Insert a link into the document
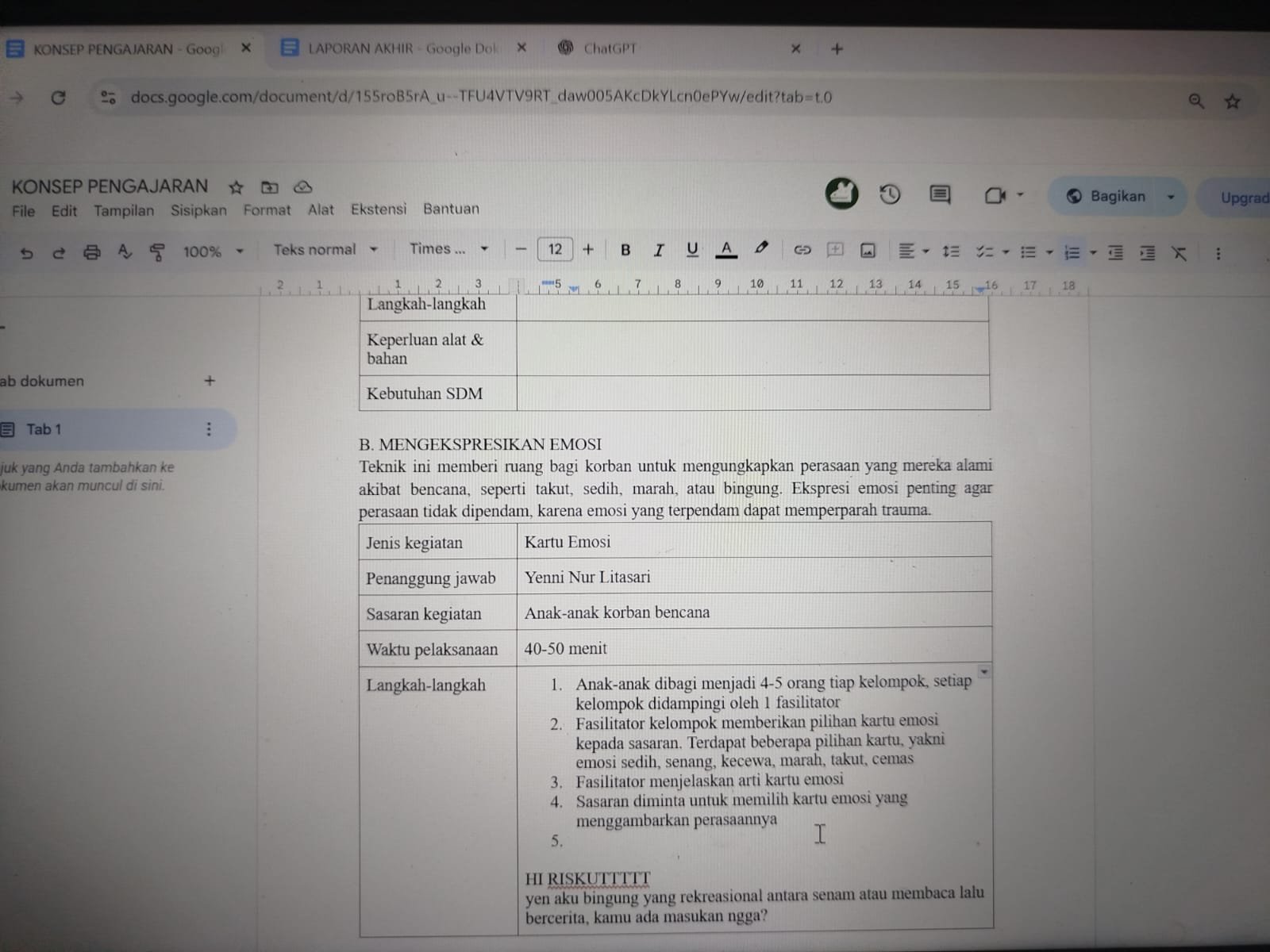 802,250
